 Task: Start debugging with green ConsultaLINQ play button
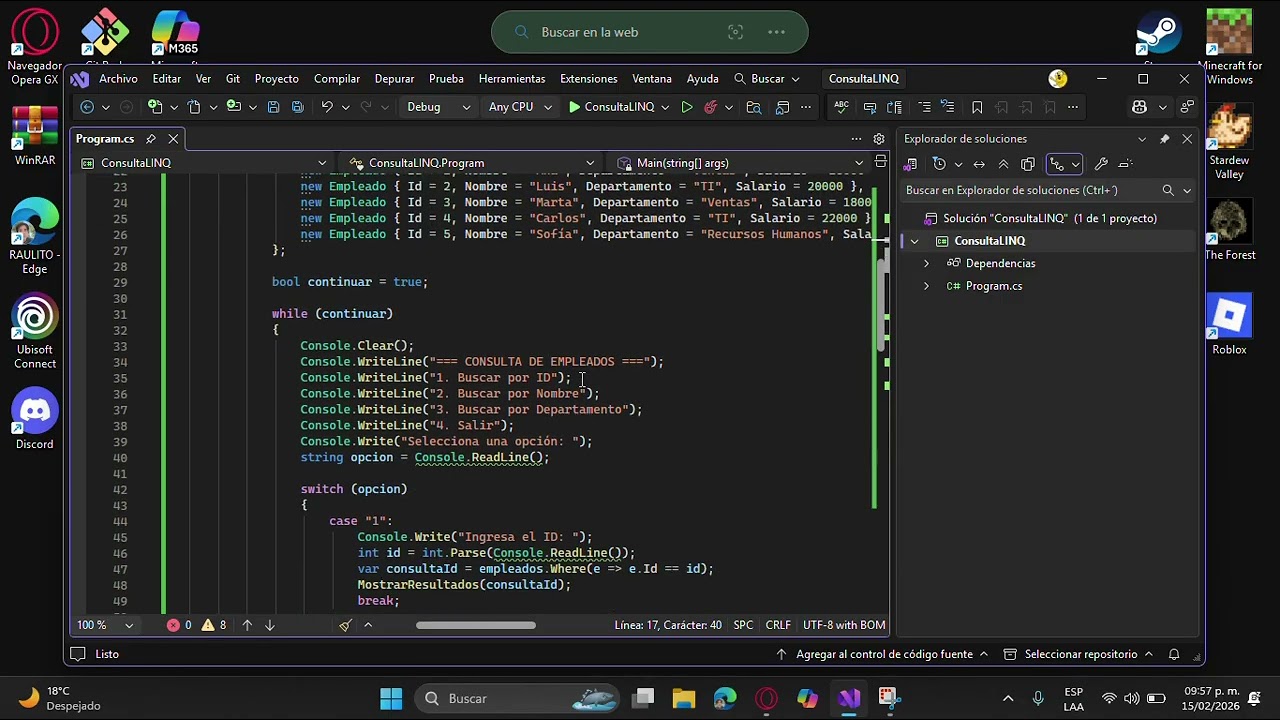click(611, 107)
